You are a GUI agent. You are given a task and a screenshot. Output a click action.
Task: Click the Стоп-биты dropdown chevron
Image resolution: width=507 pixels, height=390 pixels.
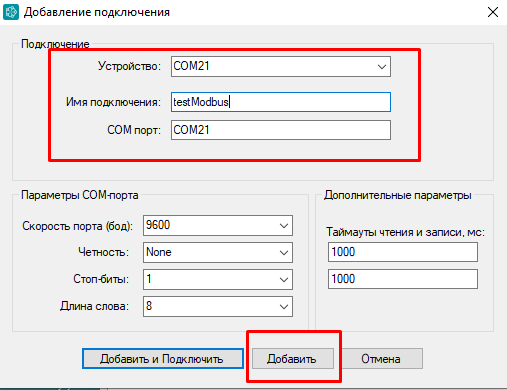click(x=284, y=279)
